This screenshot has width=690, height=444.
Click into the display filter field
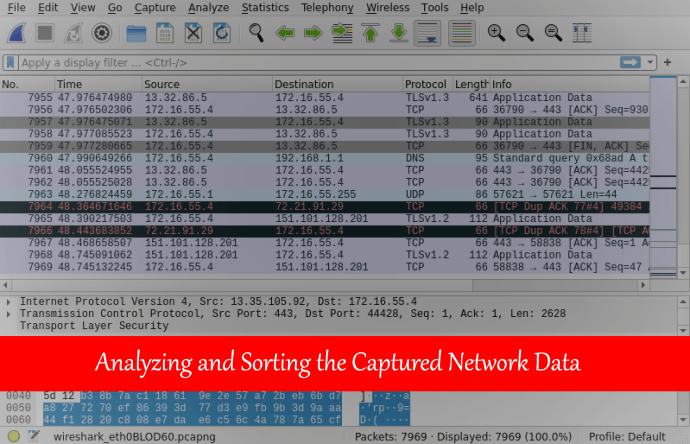(x=300, y=62)
